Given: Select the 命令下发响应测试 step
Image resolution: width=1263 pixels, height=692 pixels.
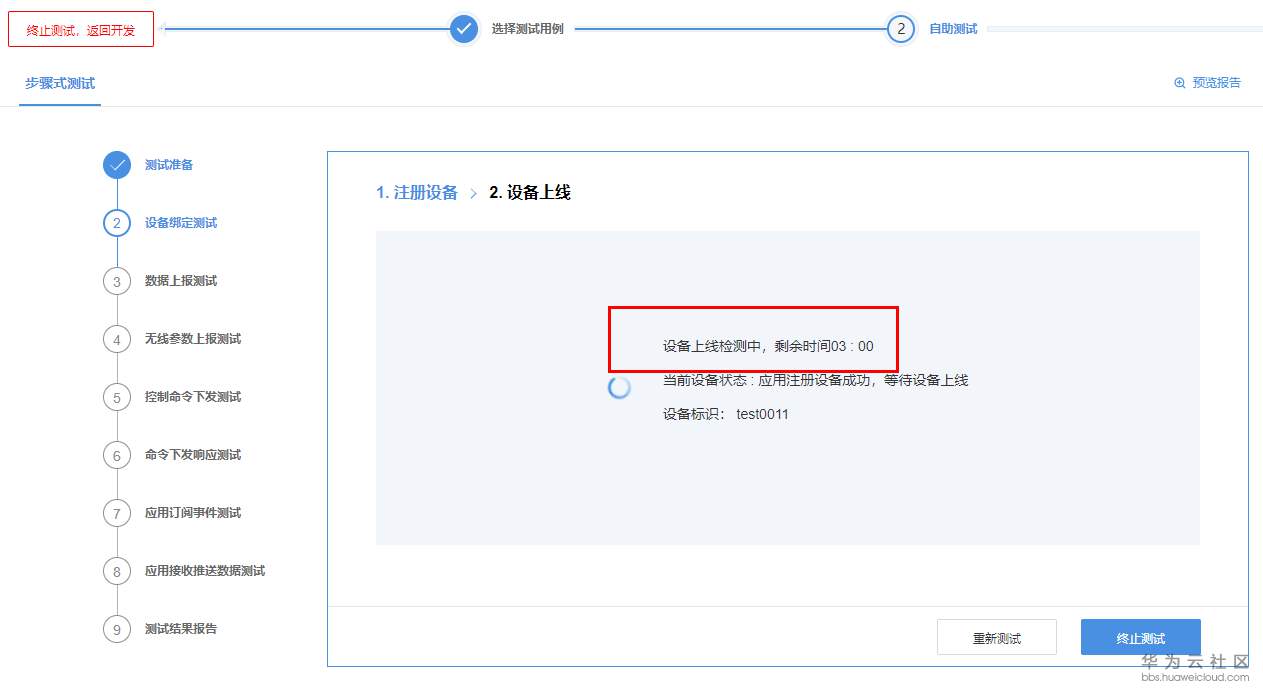Looking at the screenshot, I should [193, 455].
